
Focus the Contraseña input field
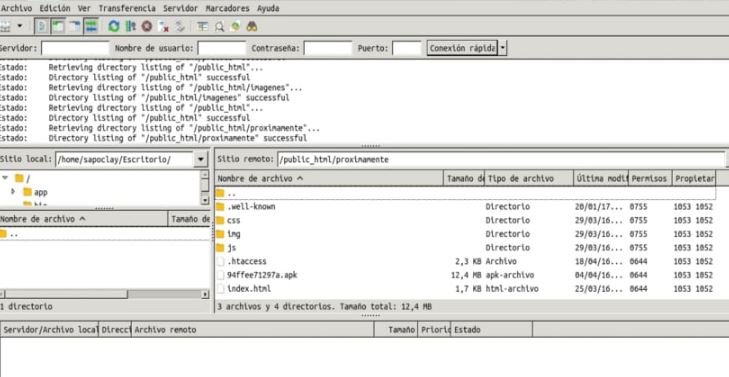click(328, 48)
